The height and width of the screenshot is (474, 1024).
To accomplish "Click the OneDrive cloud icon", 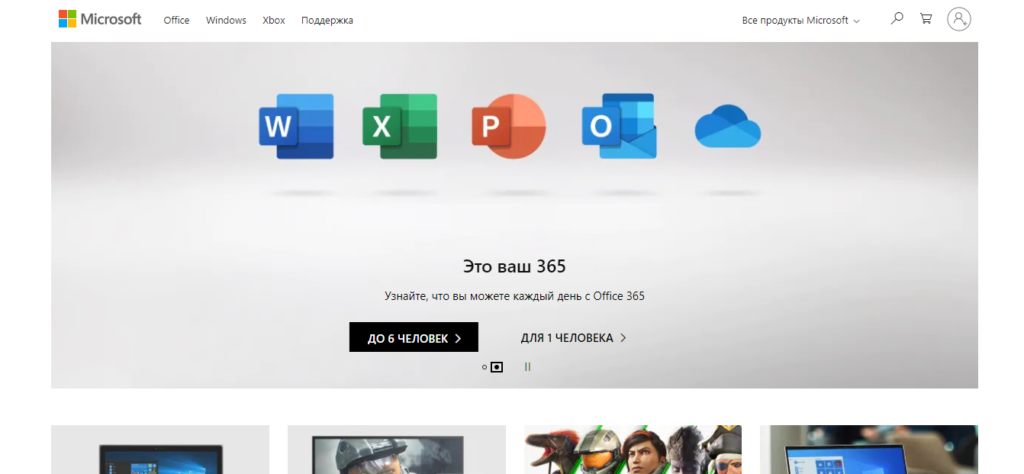I will click(x=728, y=126).
